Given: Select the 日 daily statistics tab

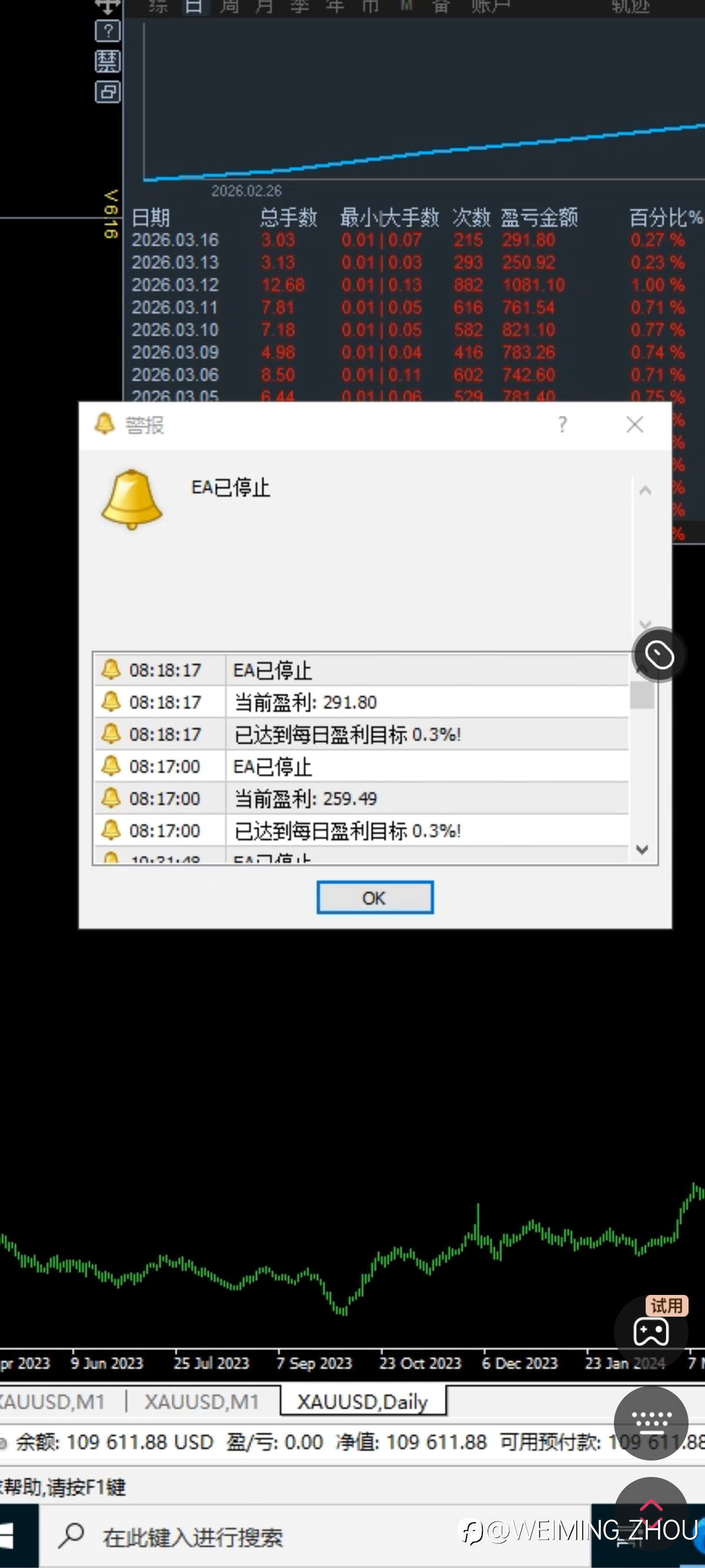Looking at the screenshot, I should pyautogui.click(x=194, y=7).
